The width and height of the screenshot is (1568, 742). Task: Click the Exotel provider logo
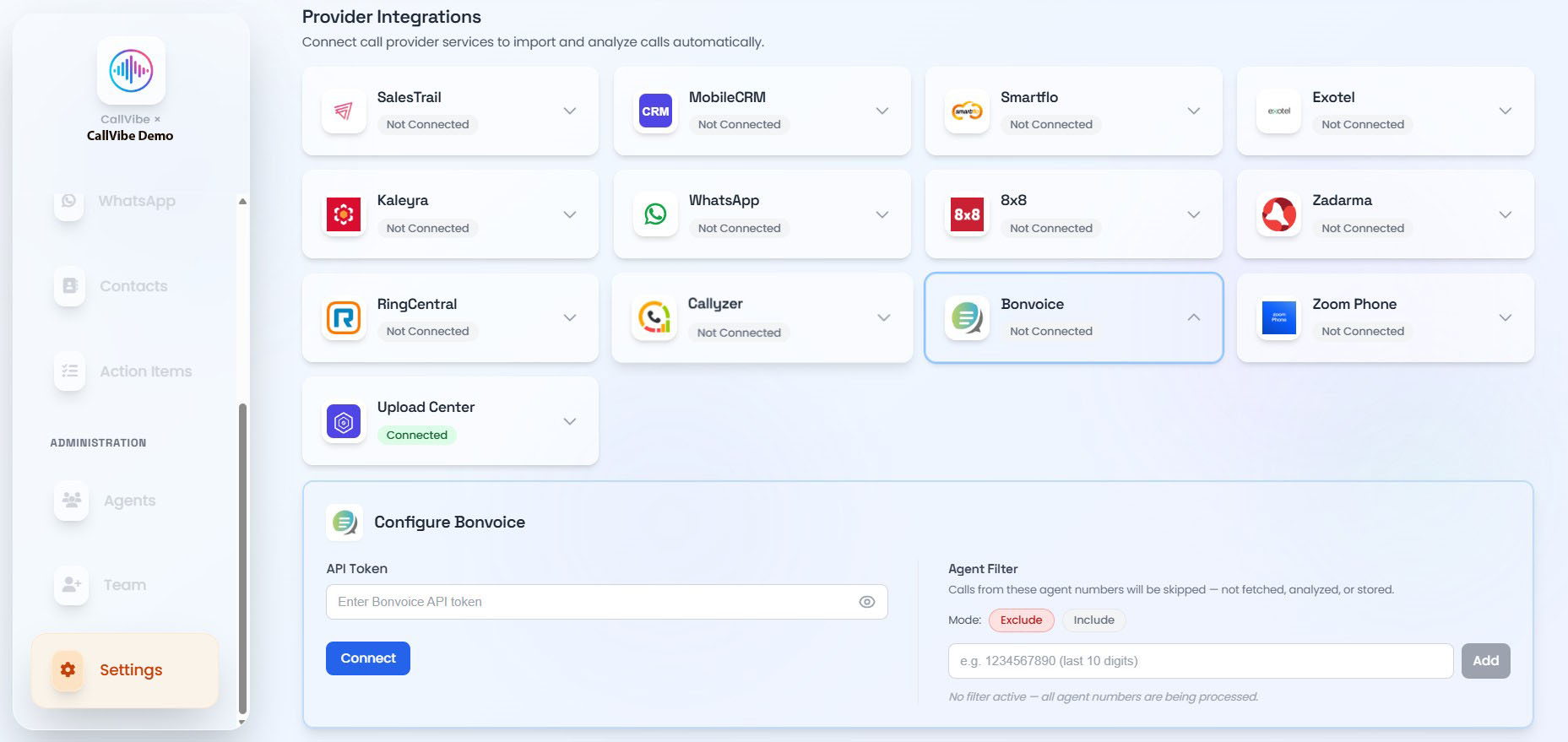tap(1278, 111)
